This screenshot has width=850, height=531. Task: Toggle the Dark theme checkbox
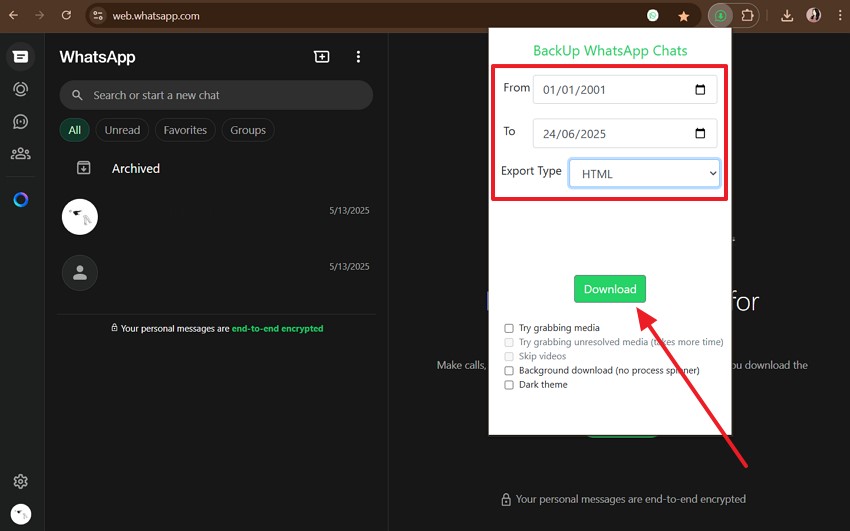point(509,385)
